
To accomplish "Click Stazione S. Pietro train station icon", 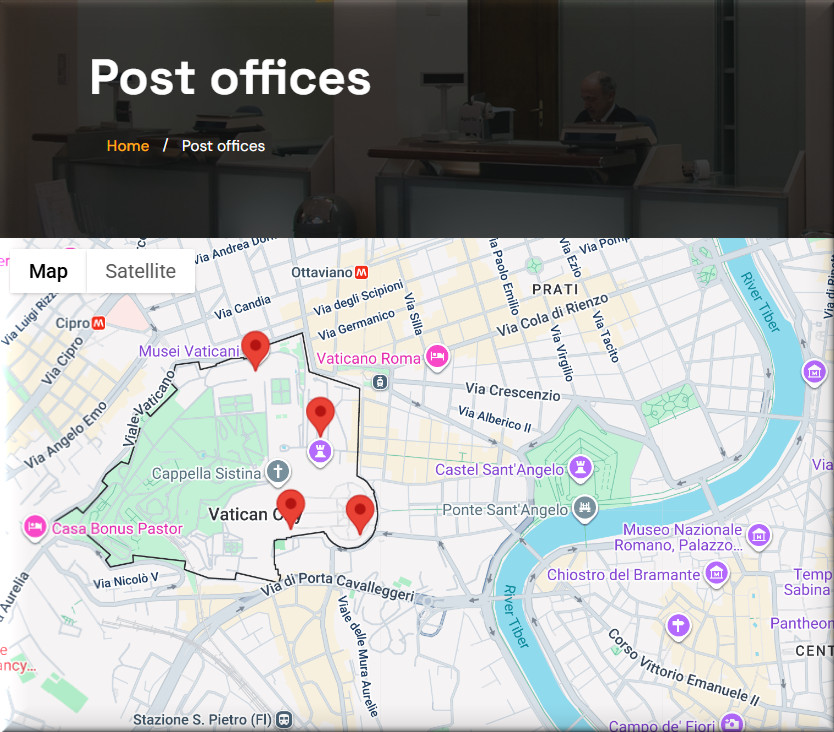I will 285,719.
